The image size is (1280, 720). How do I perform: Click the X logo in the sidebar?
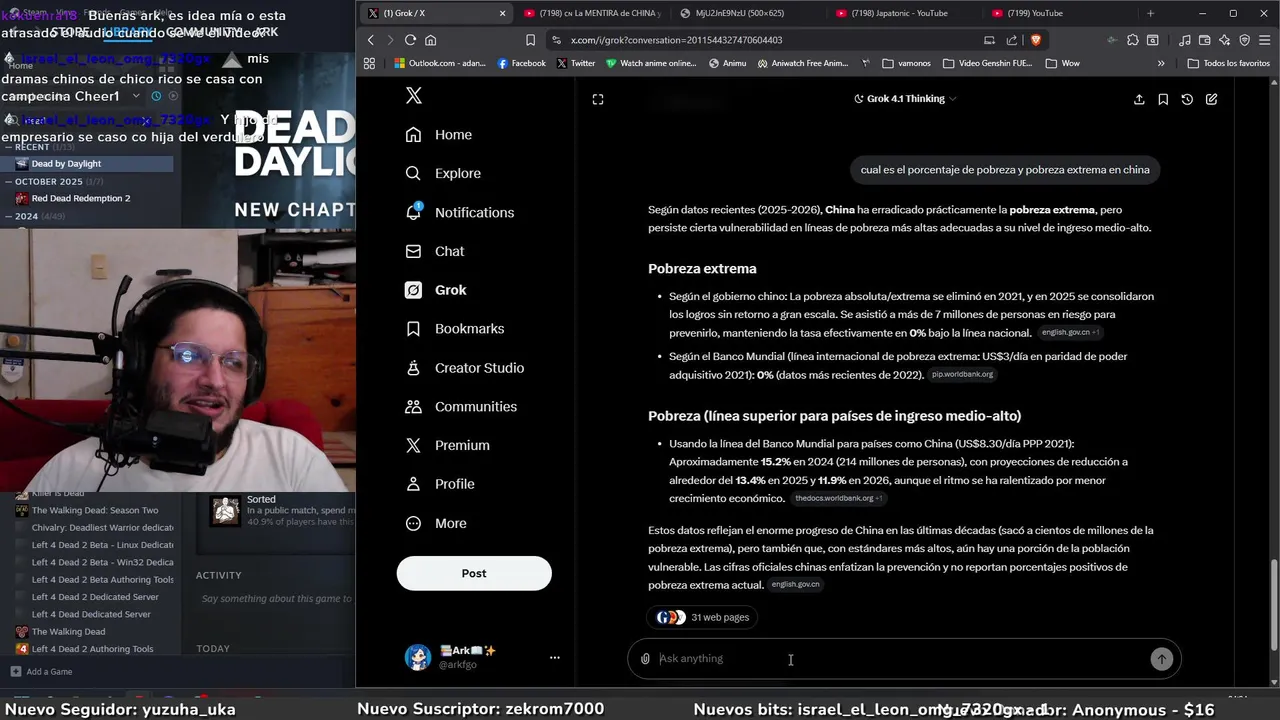[x=414, y=96]
